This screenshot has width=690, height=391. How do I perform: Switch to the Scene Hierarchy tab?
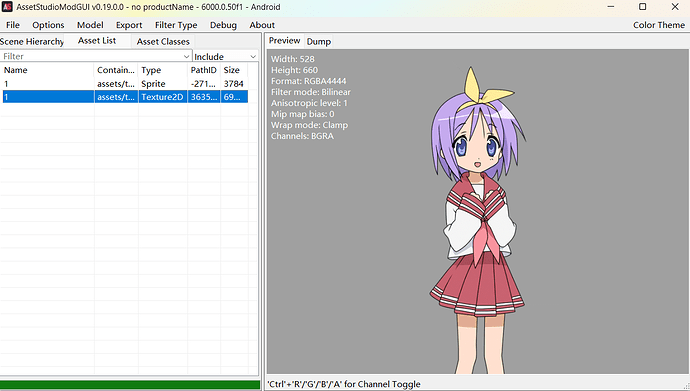coord(32,41)
